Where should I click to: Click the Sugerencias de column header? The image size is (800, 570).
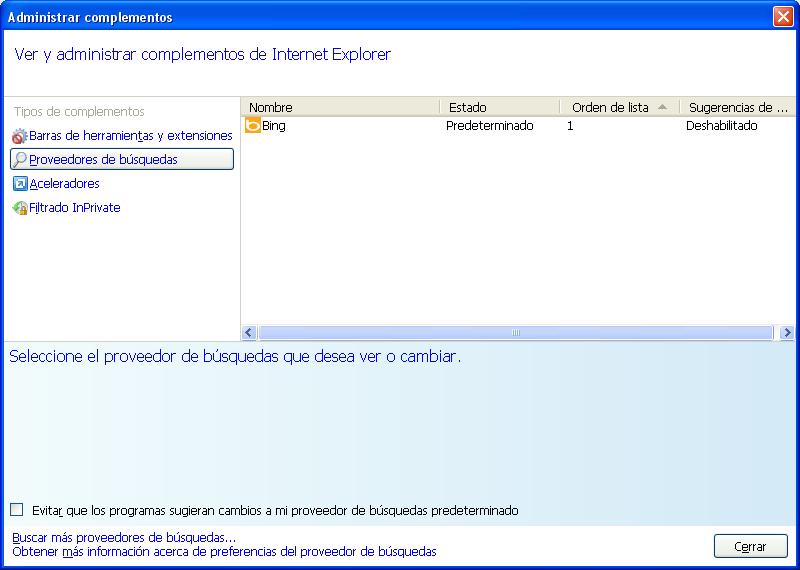[739, 107]
